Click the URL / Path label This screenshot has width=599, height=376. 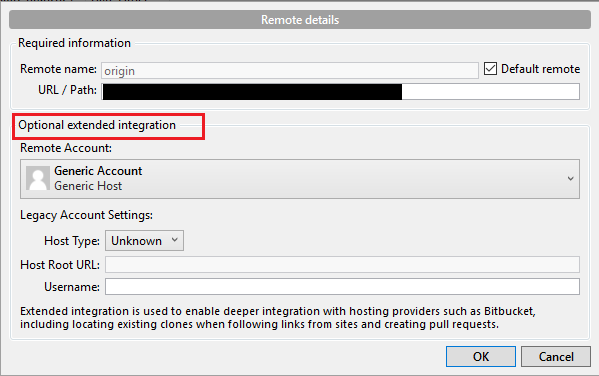pyautogui.click(x=67, y=90)
